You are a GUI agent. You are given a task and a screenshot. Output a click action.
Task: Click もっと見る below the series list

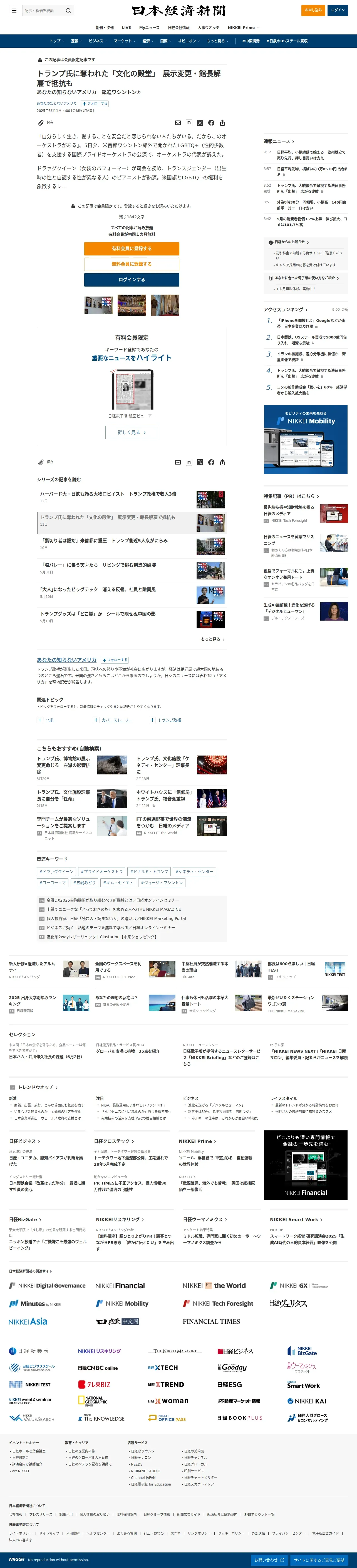(x=212, y=639)
